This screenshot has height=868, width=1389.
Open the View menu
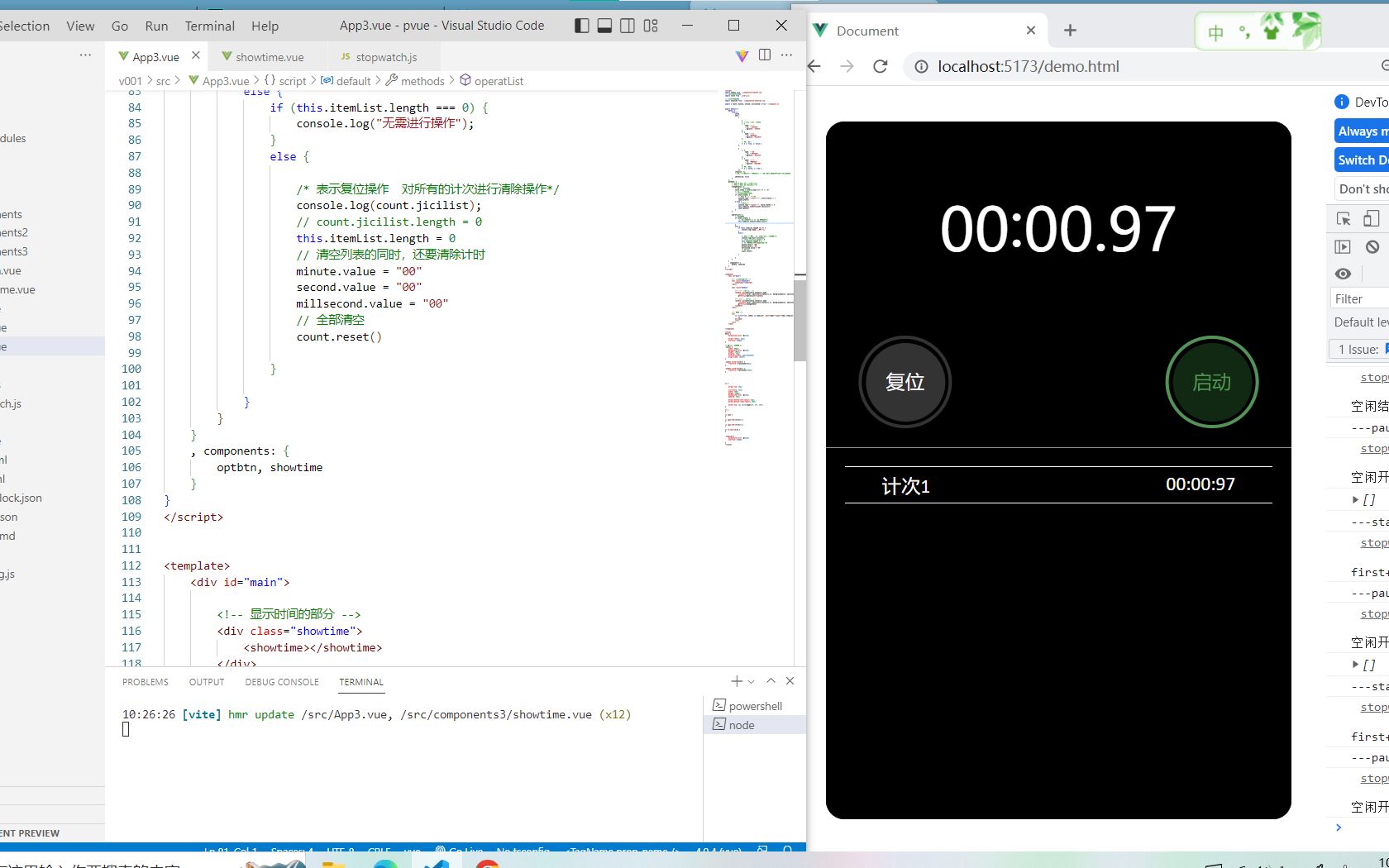click(x=80, y=26)
